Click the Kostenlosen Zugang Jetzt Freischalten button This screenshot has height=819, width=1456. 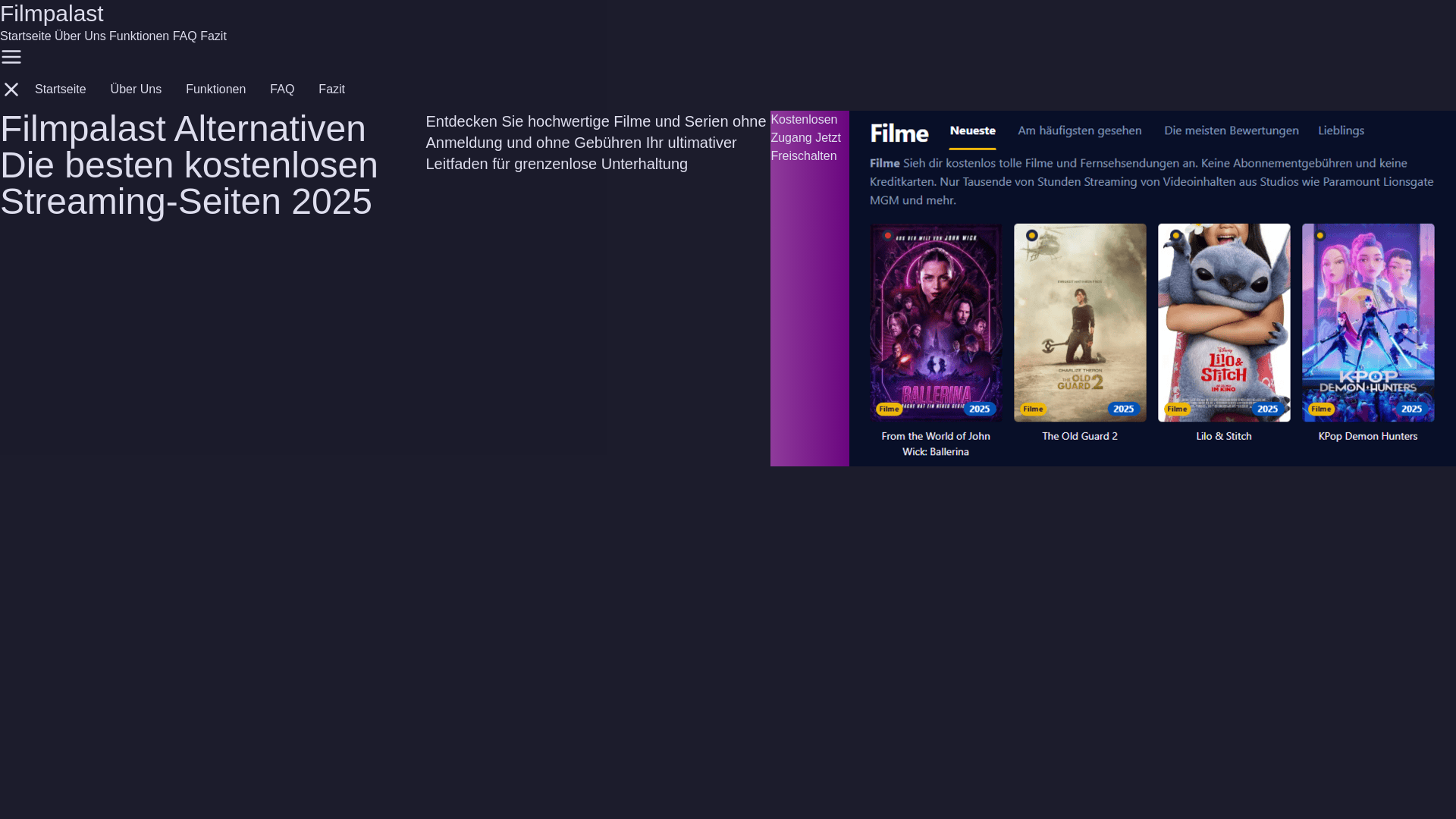coord(809,288)
